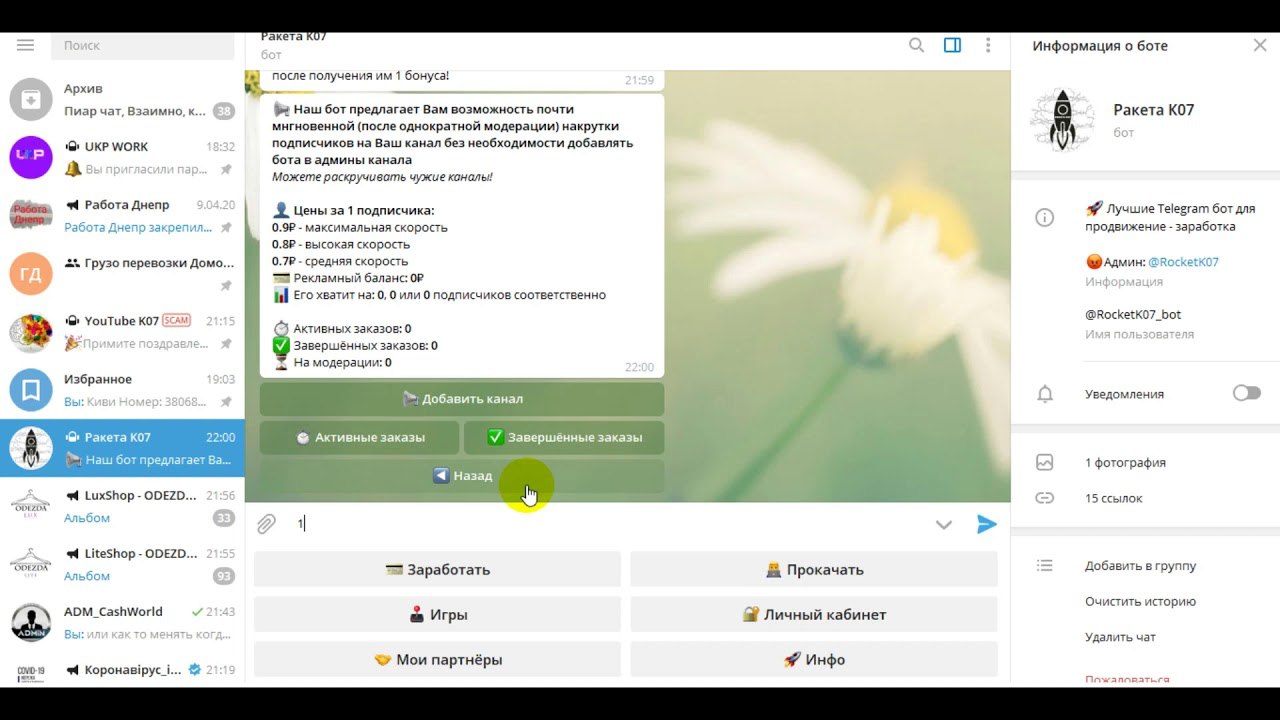This screenshot has height=720, width=1280.
Task: Click the Инфо keyboard button
Action: (x=814, y=659)
